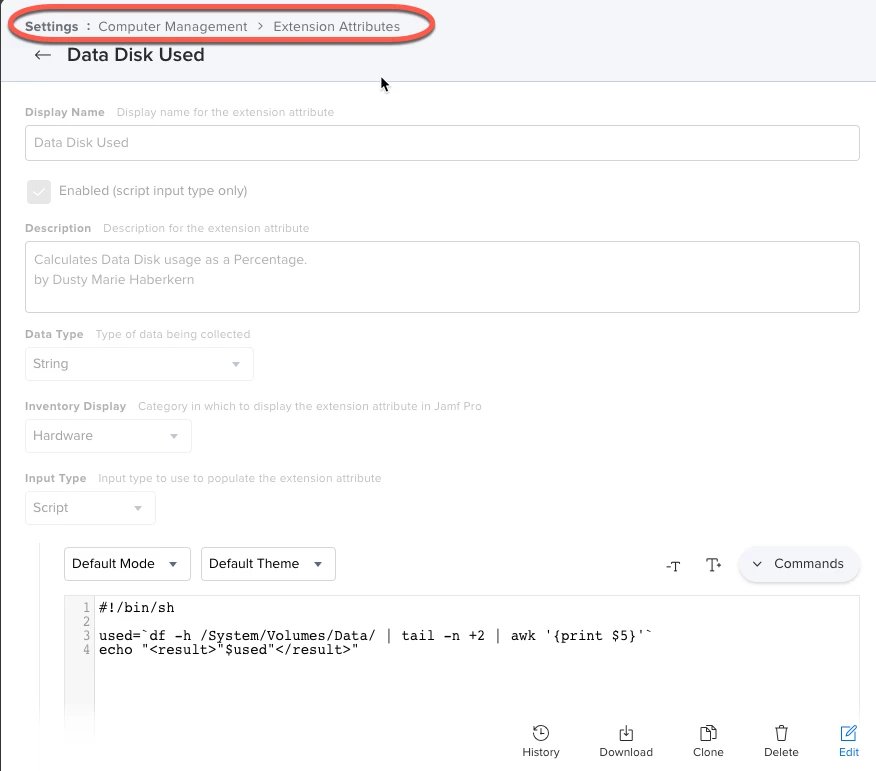The width and height of the screenshot is (876, 771).
Task: Expand the Default Theme dropdown
Action: tap(268, 564)
